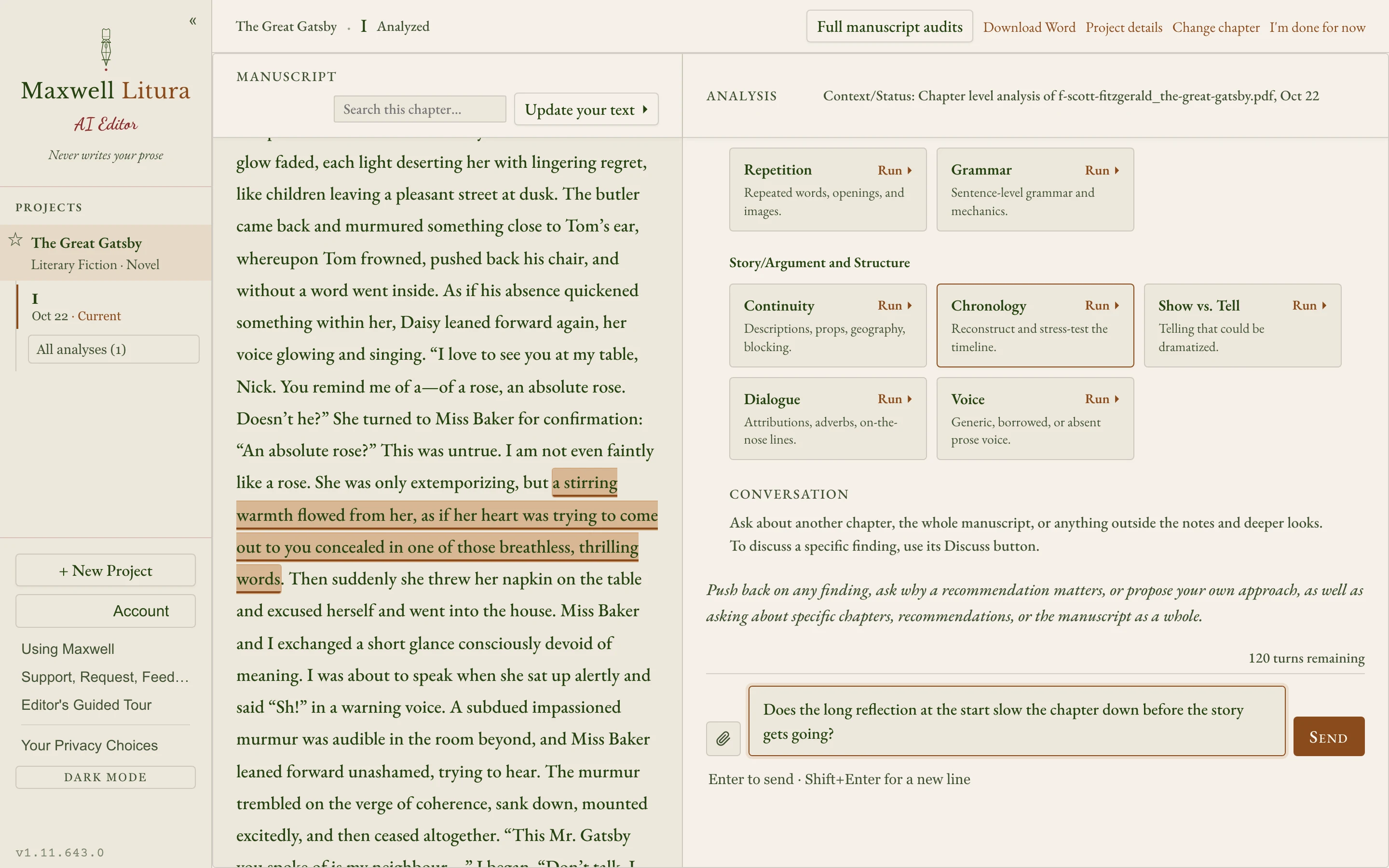Run the Continuity analysis
The width and height of the screenshot is (1389, 868).
pyautogui.click(x=894, y=305)
